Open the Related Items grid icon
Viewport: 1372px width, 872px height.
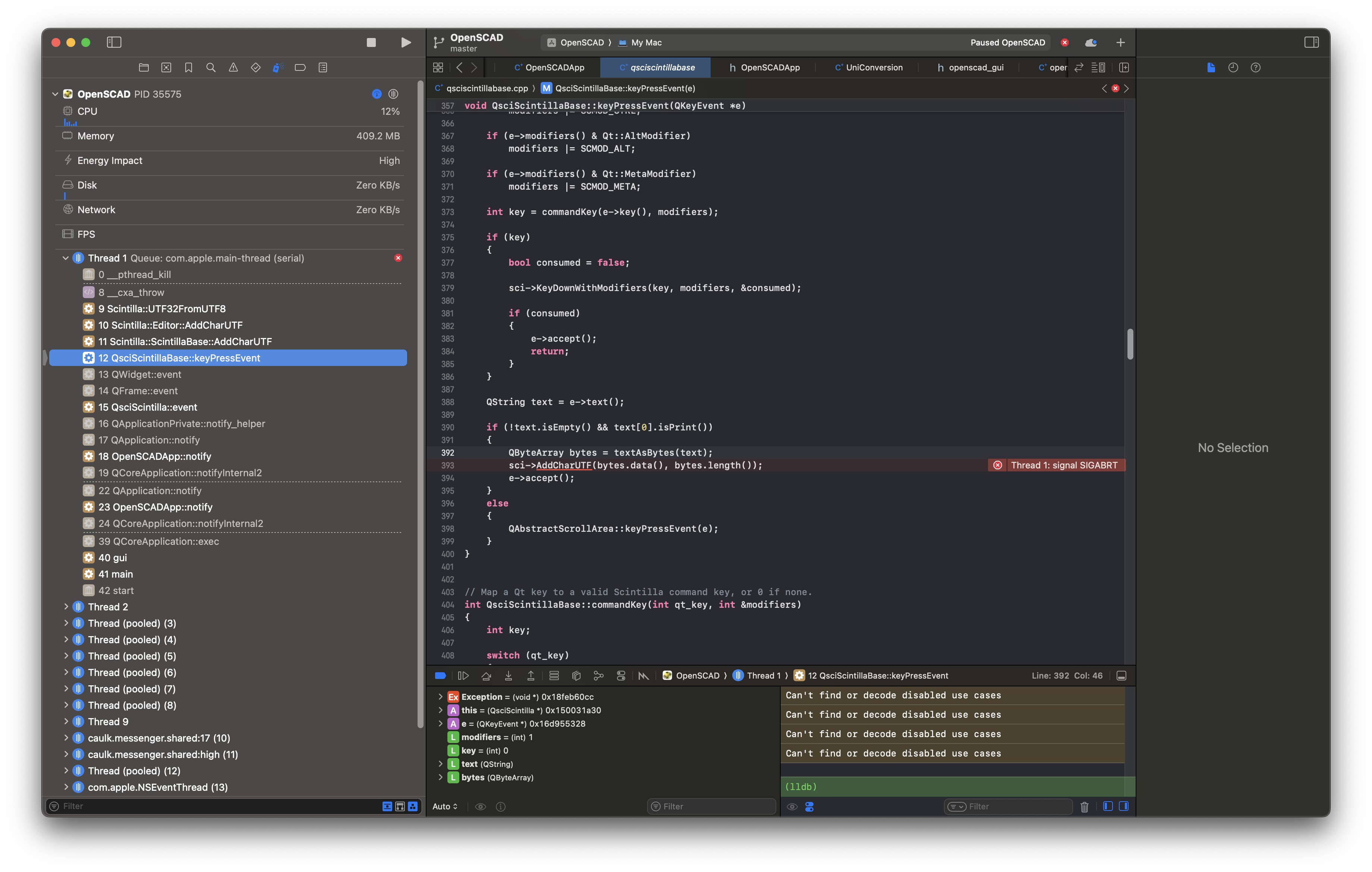438,67
